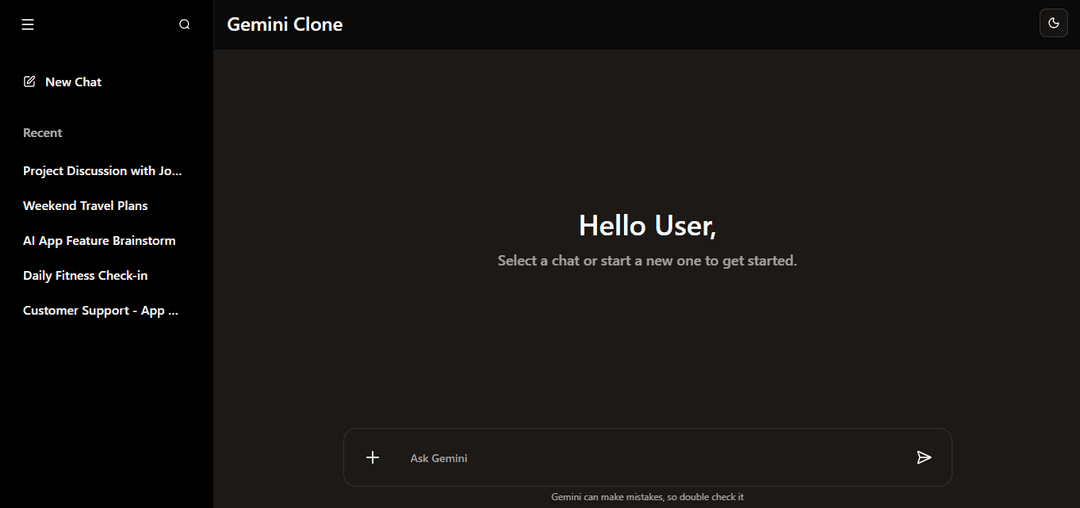This screenshot has height=508, width=1080.
Task: Open the AI App Feature Brainstorm chat
Action: pyautogui.click(x=99, y=241)
